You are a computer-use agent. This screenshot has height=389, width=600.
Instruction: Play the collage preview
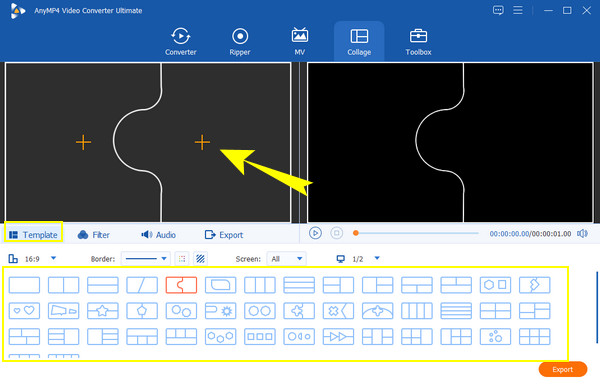coord(315,233)
